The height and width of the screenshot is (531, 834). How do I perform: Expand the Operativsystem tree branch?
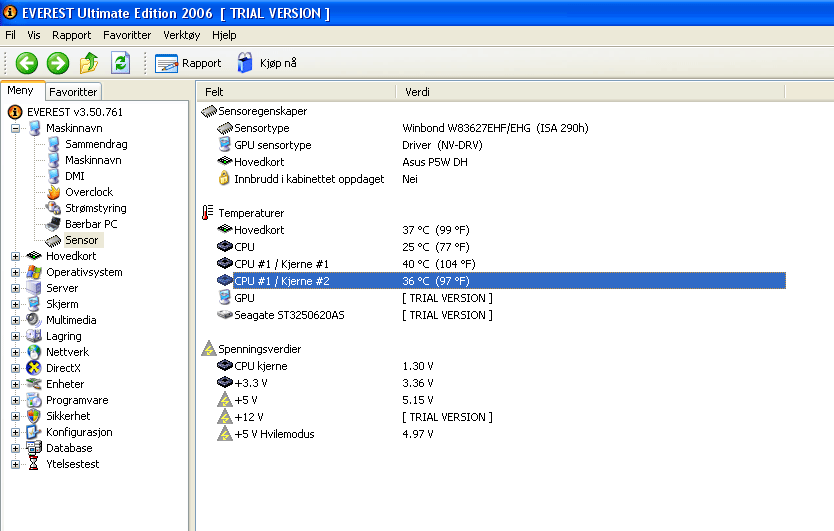click(x=15, y=272)
